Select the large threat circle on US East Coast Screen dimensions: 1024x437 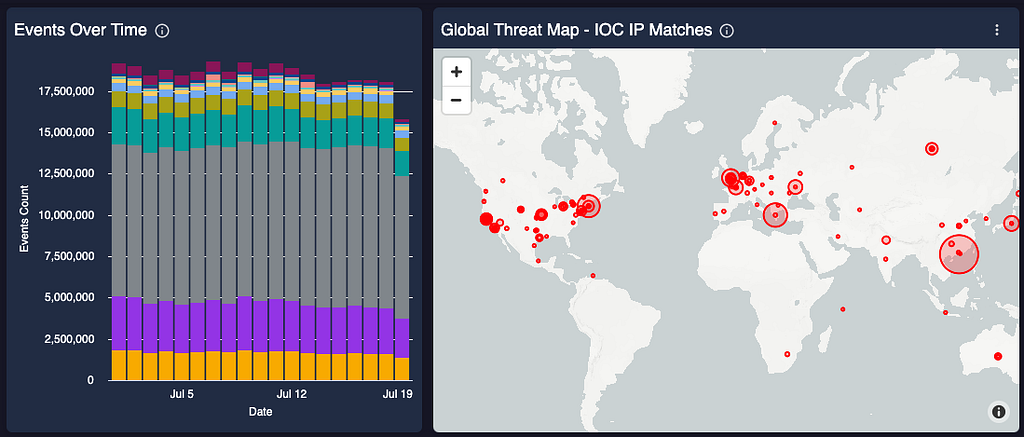(x=589, y=206)
